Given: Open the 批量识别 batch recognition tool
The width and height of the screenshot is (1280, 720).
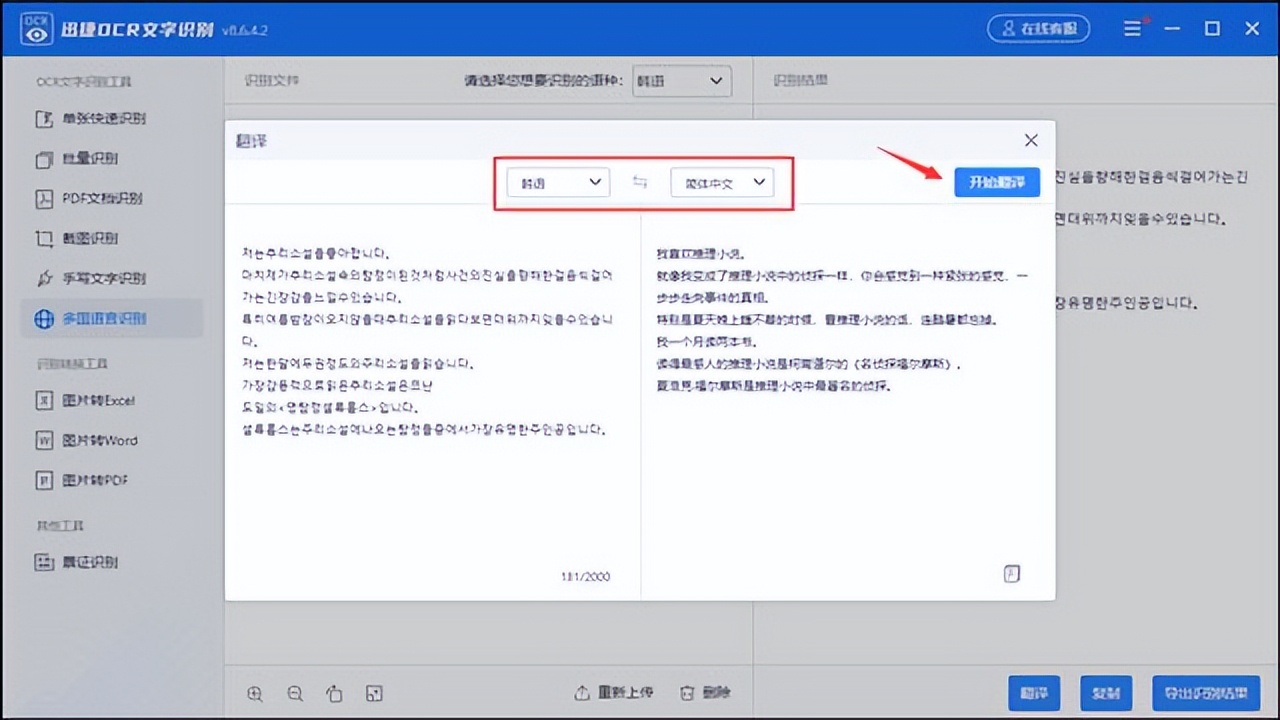Looking at the screenshot, I should coord(90,158).
